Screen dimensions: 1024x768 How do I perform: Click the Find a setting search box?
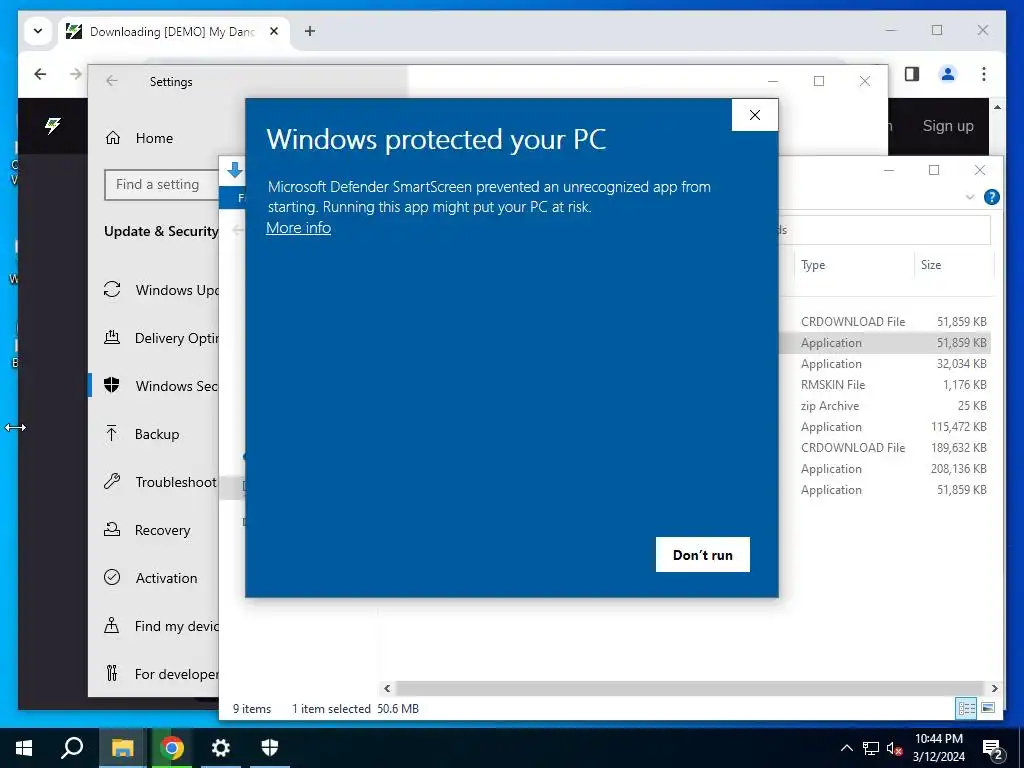coord(161,185)
